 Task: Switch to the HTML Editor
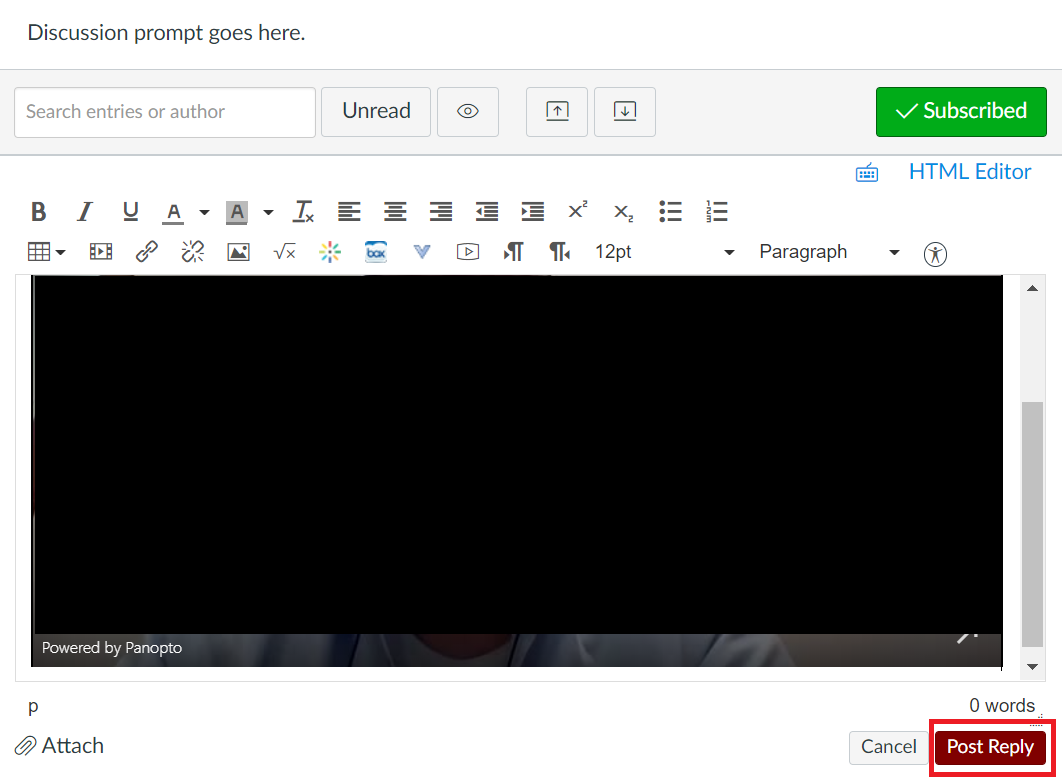pyautogui.click(x=969, y=172)
